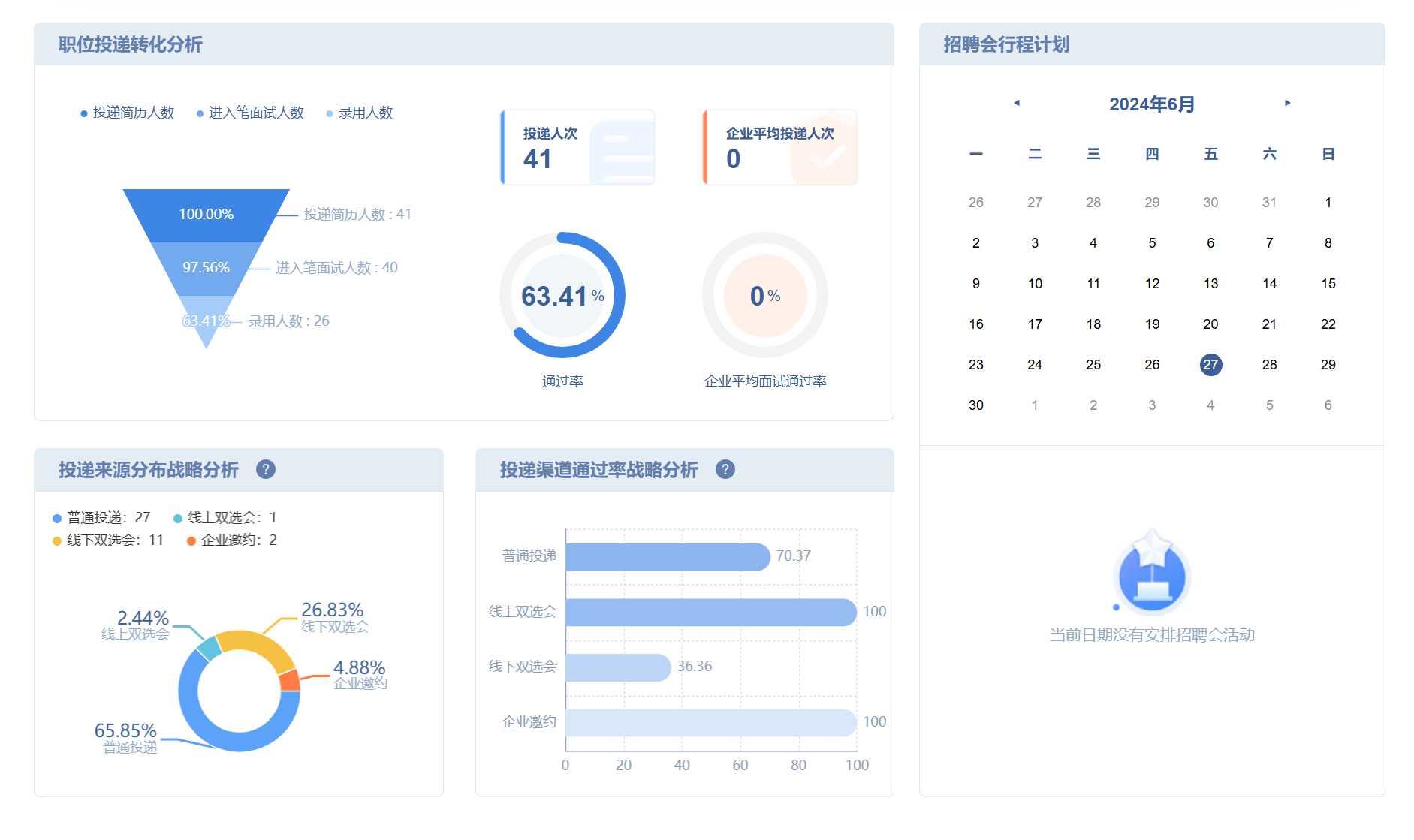Click the 2024年6月 month title
1414x840 pixels.
point(1152,104)
